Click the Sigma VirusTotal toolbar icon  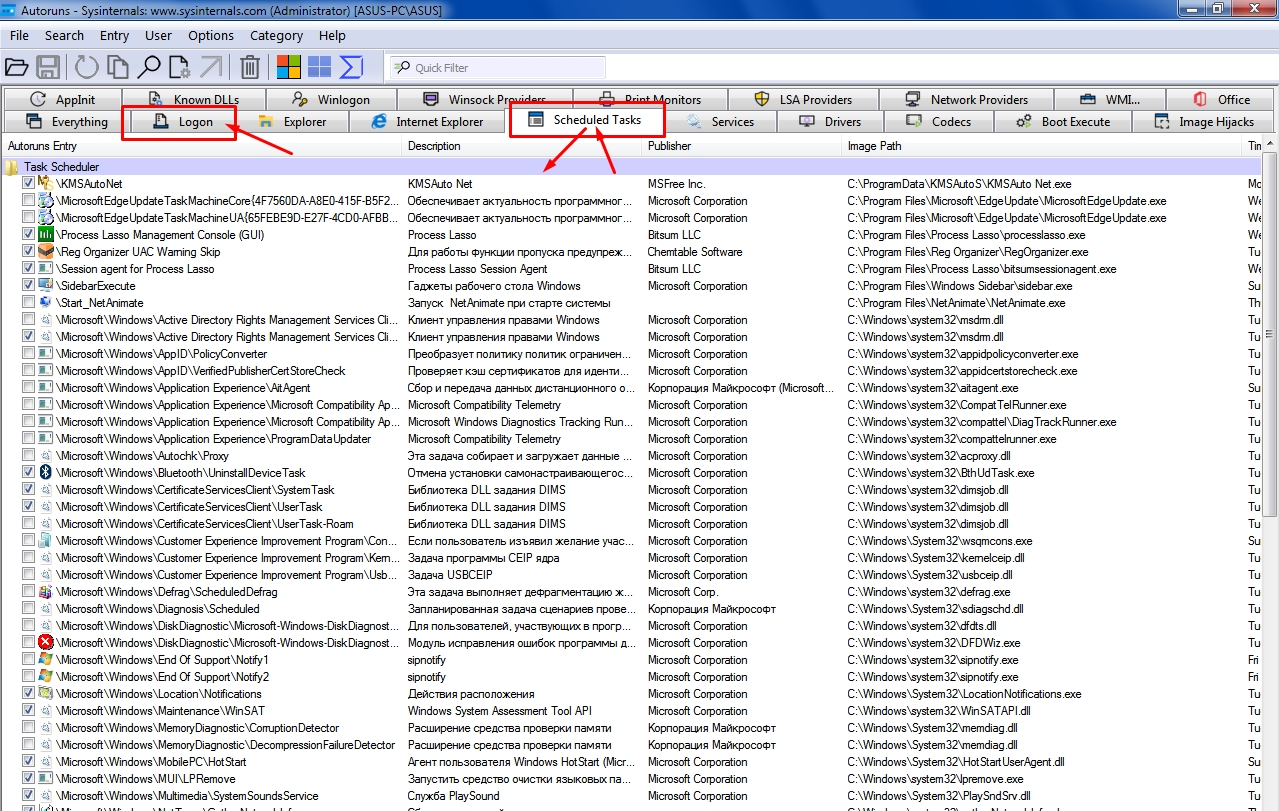351,67
